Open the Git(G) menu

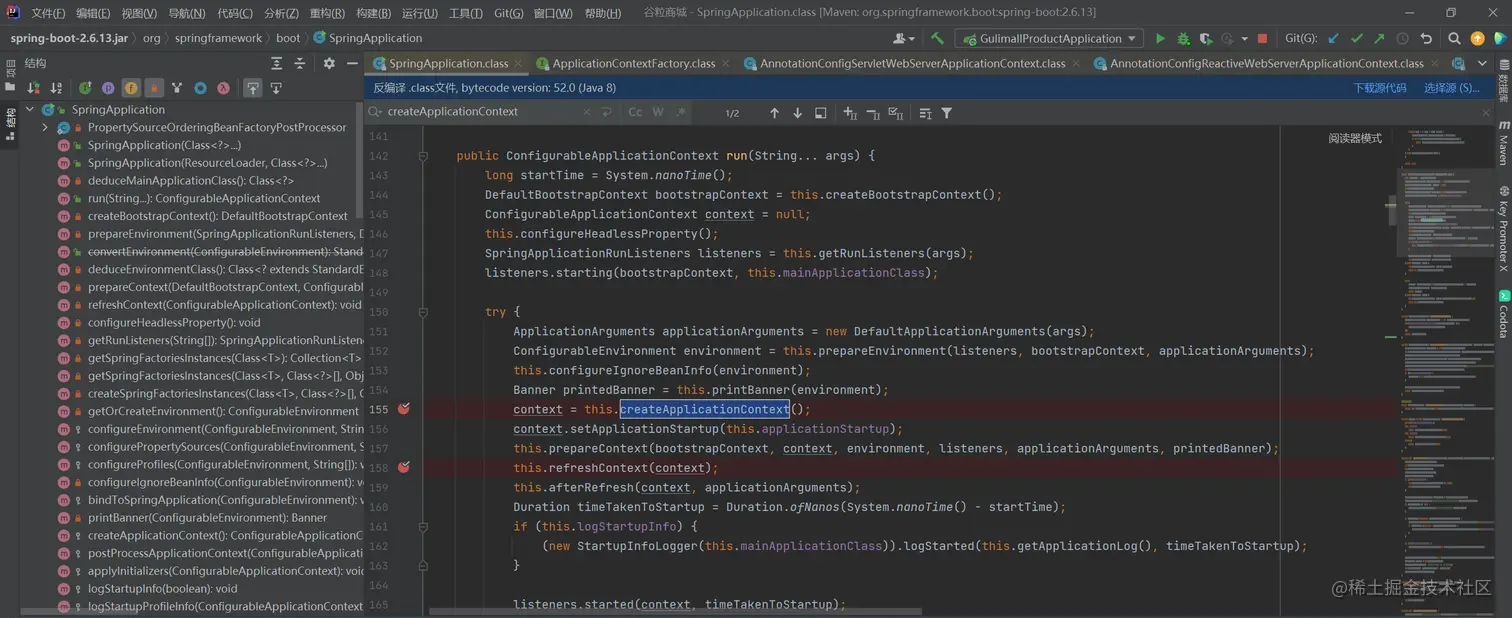508,13
